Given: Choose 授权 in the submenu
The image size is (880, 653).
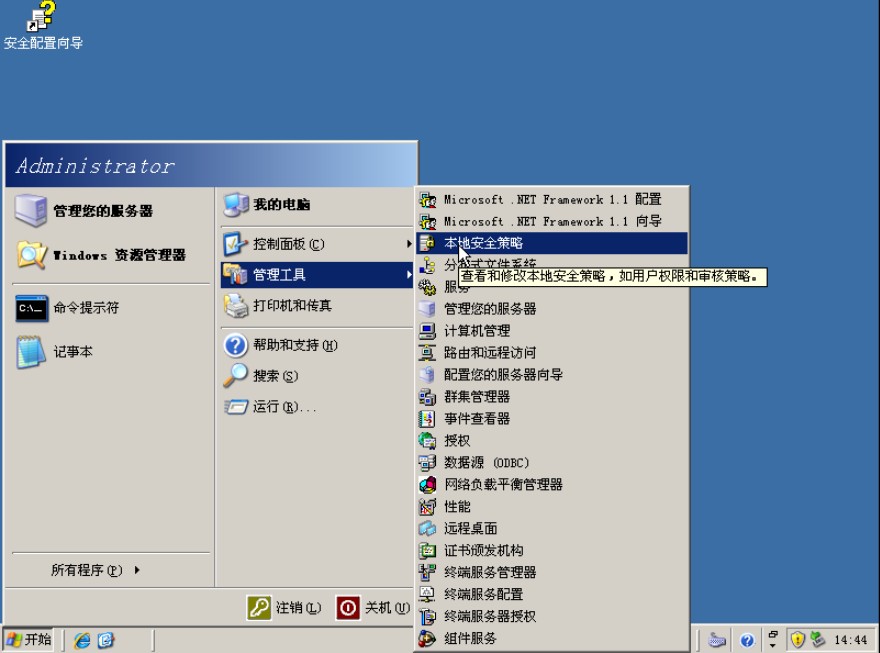Looking at the screenshot, I should (x=552, y=440).
